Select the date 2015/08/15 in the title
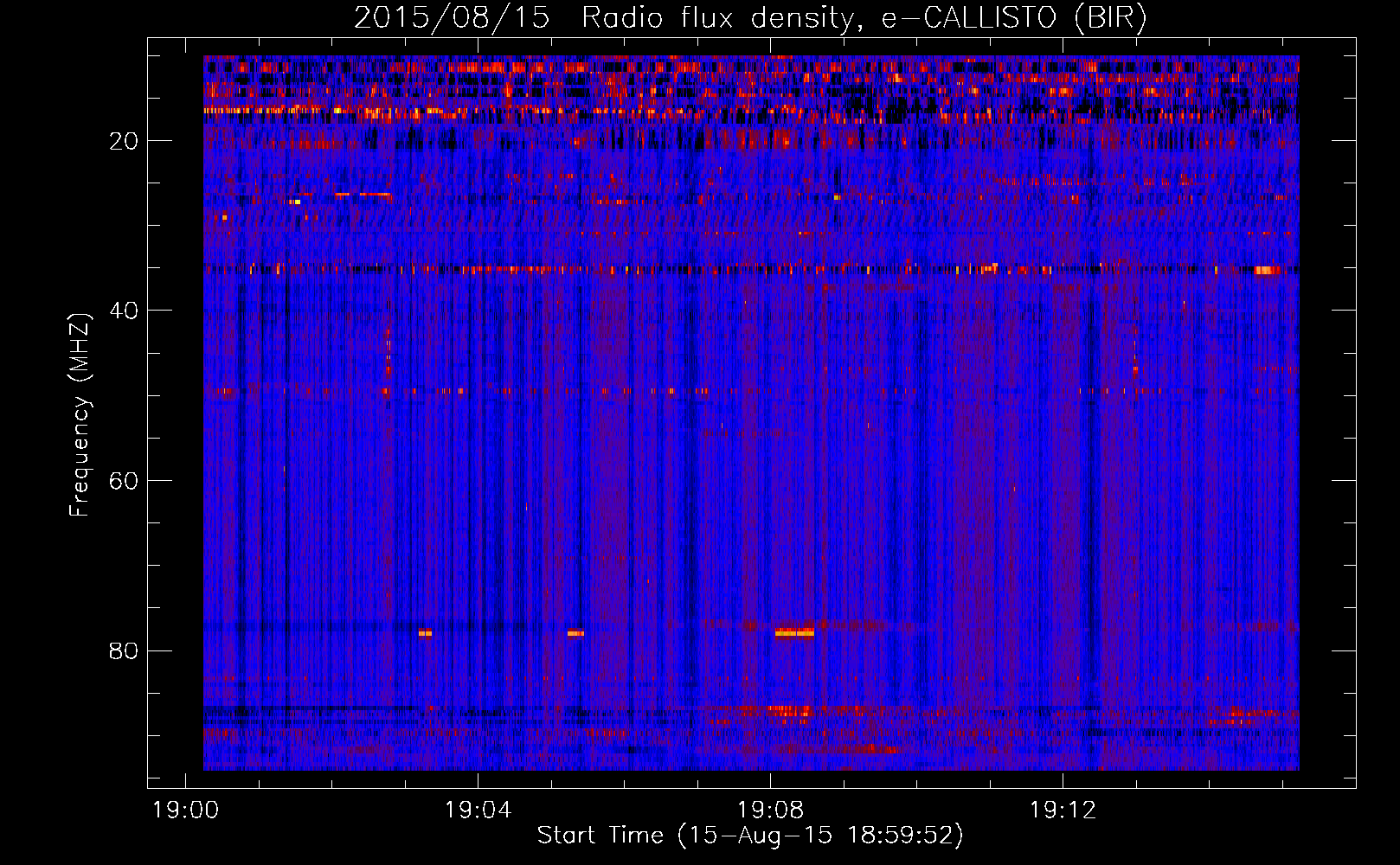 tap(451, 18)
